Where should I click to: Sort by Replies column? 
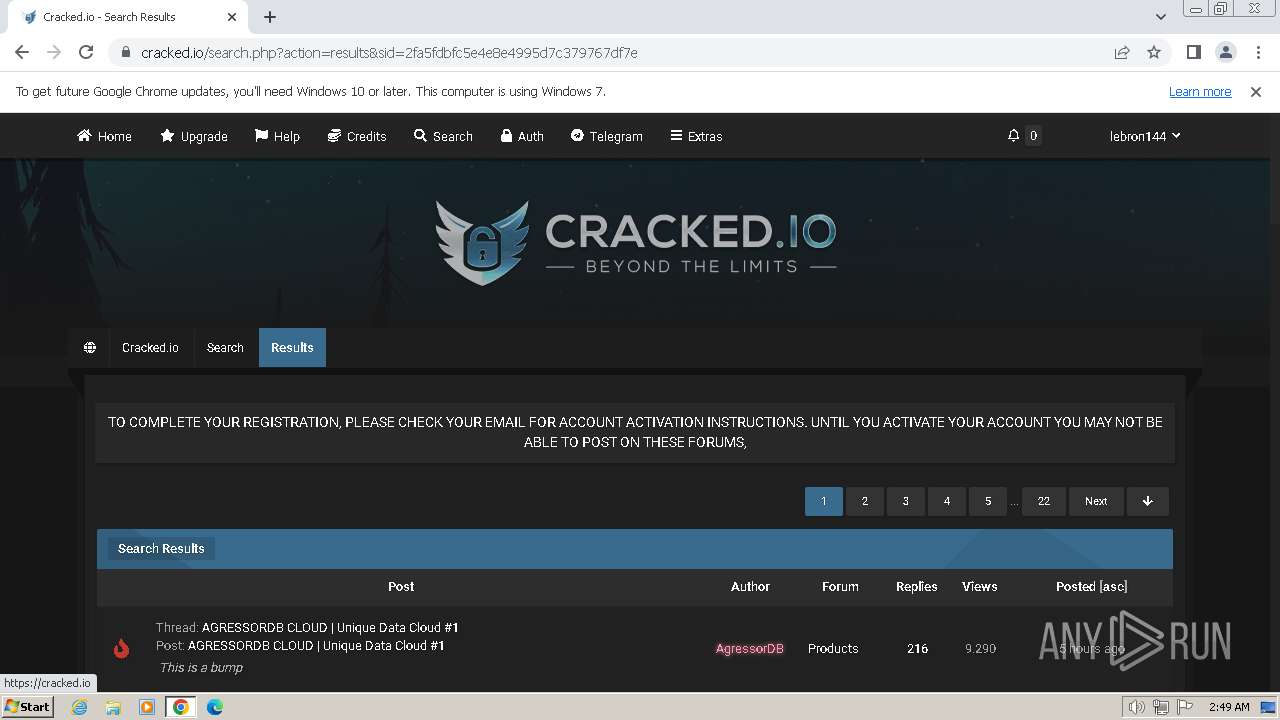click(917, 587)
